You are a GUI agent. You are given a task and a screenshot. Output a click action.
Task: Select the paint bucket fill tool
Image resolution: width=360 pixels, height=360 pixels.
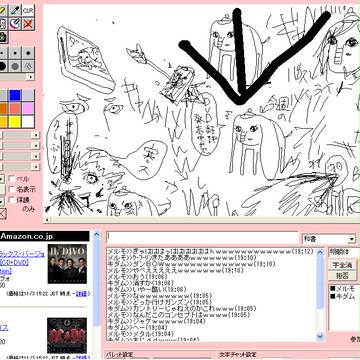coord(15,24)
